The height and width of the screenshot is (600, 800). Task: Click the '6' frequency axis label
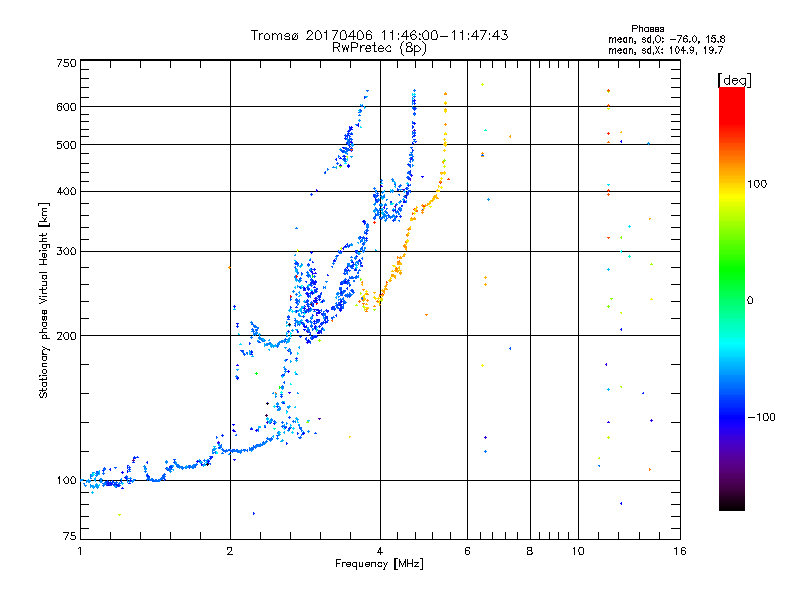(x=467, y=551)
